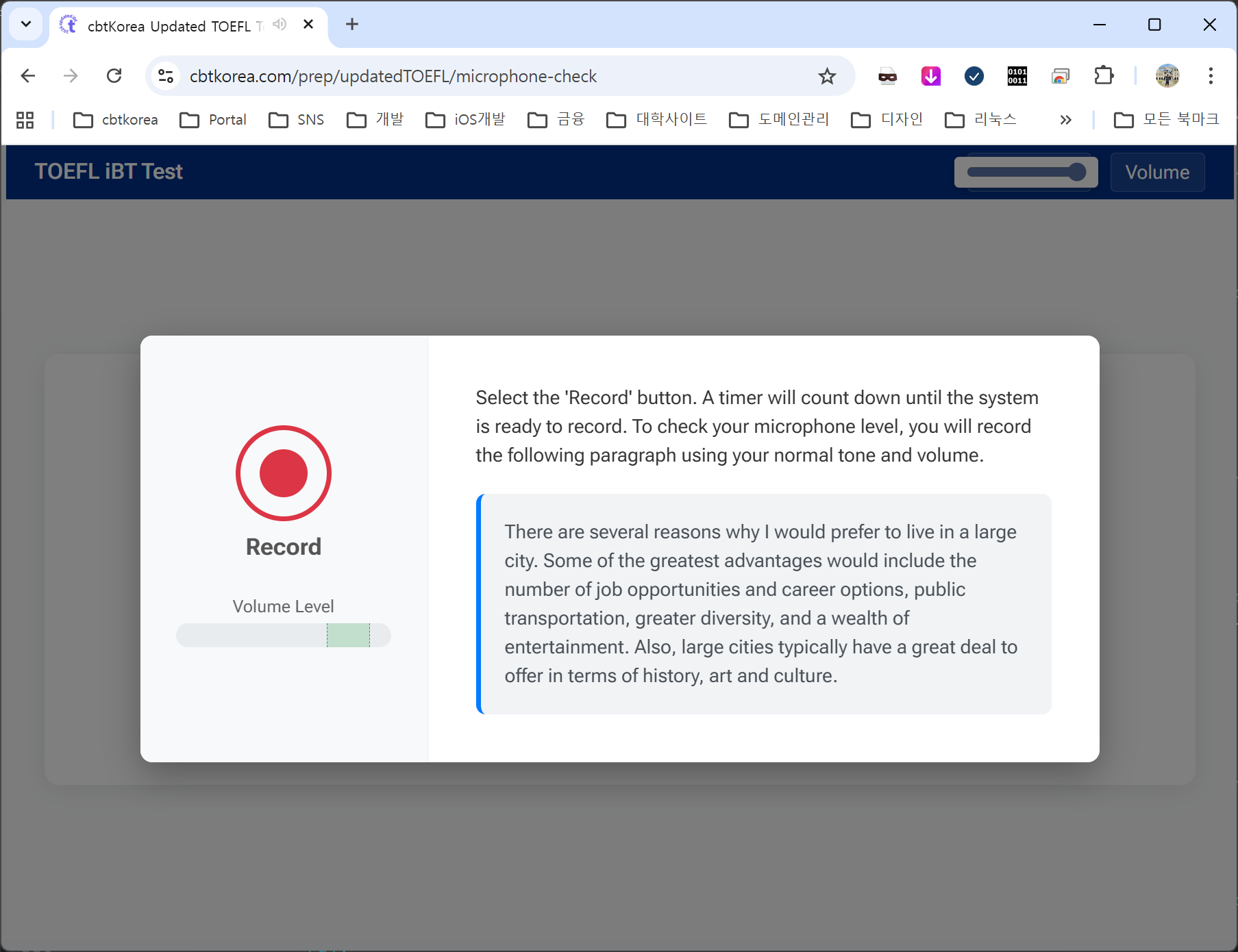Open the Extensions puzzle icon
The image size is (1238, 952).
coord(1104,76)
